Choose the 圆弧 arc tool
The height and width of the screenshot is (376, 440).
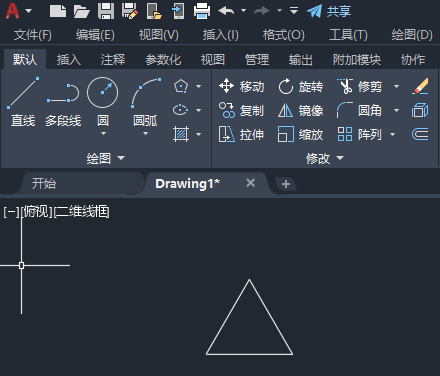[x=145, y=102]
